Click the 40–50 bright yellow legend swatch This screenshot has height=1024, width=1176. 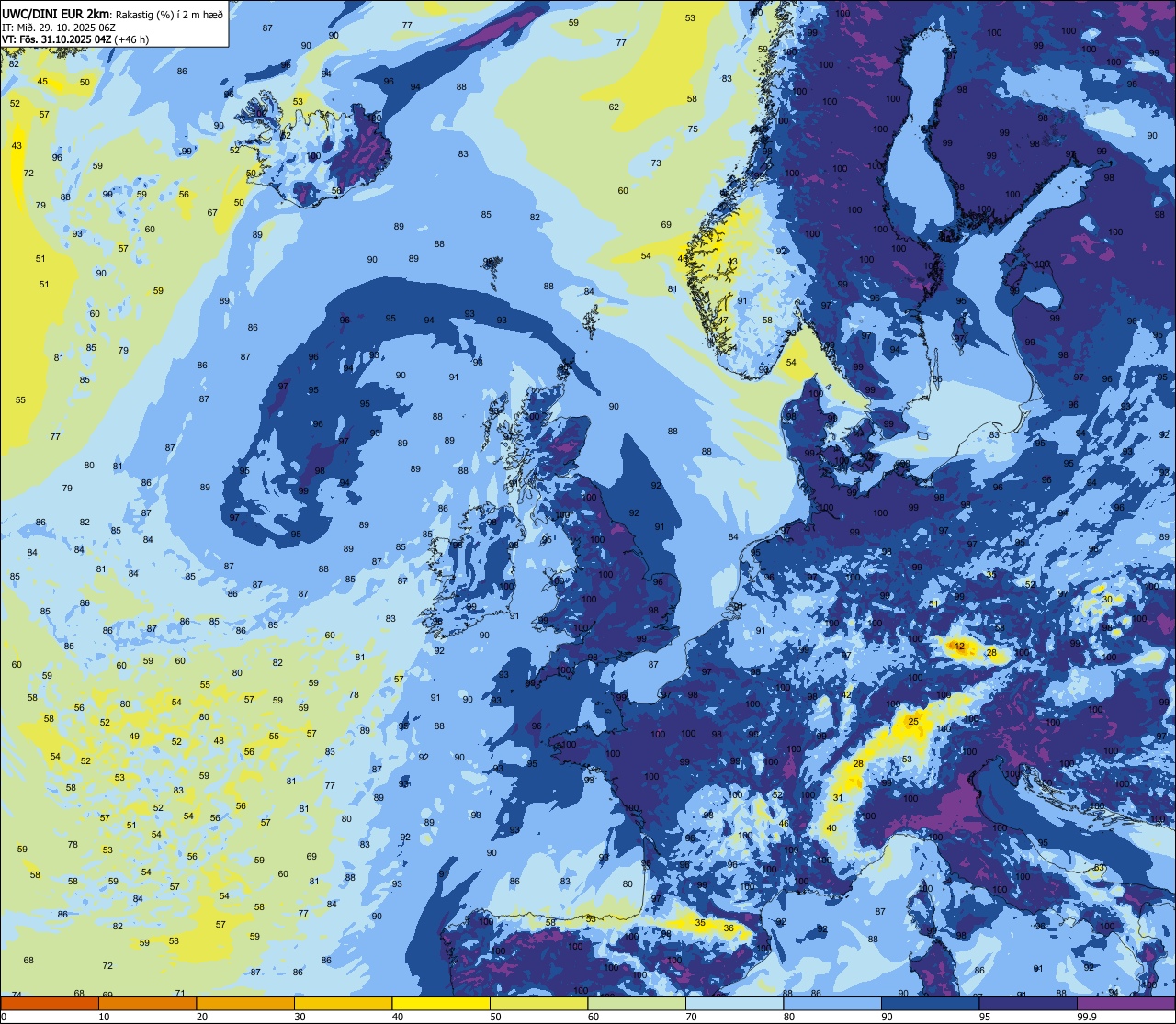click(440, 1003)
